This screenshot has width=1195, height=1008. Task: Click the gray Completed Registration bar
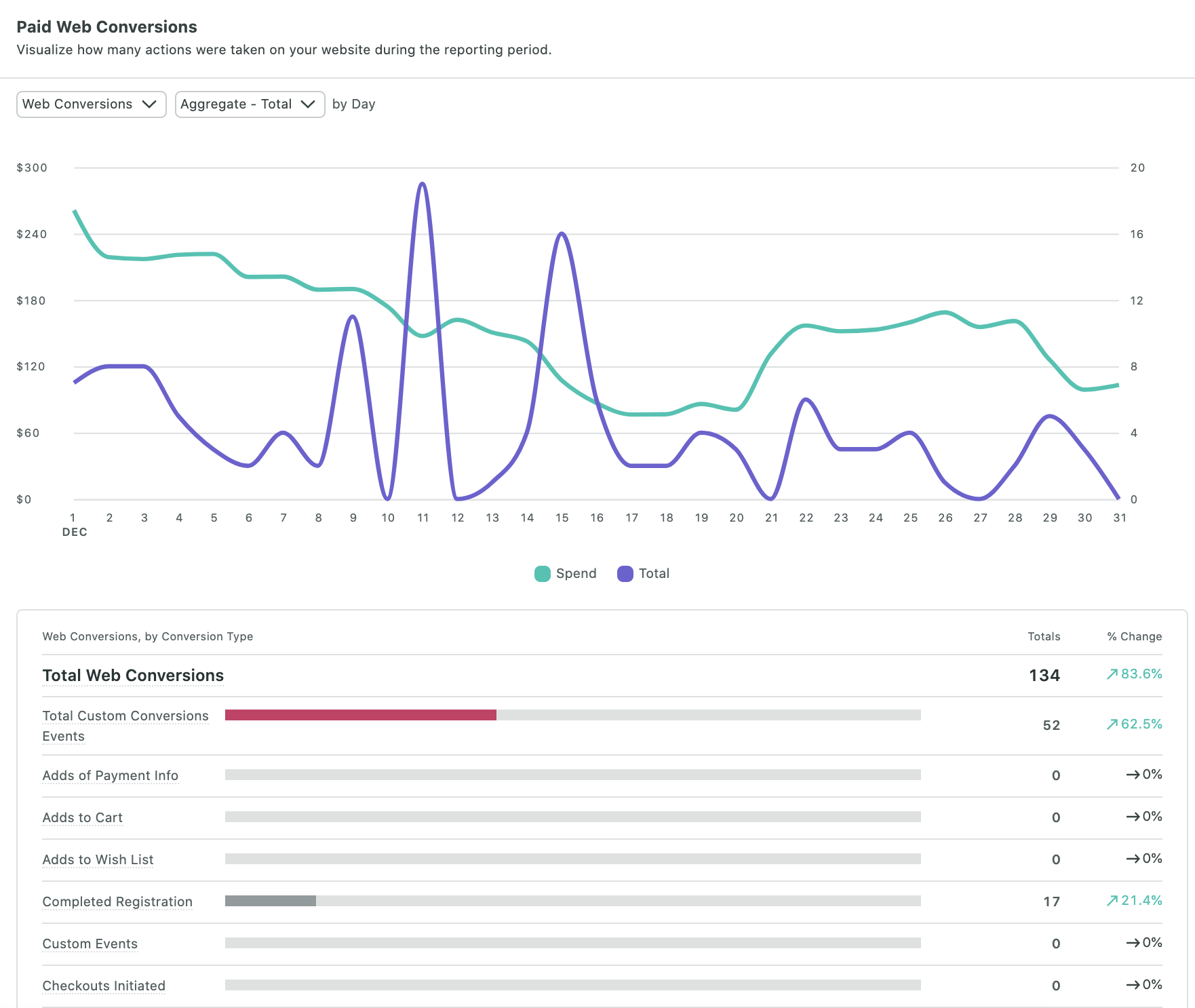(270, 902)
